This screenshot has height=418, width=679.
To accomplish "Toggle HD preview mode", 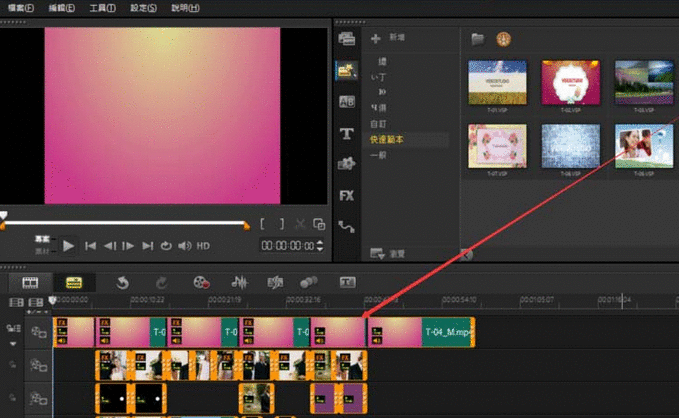I will point(203,245).
